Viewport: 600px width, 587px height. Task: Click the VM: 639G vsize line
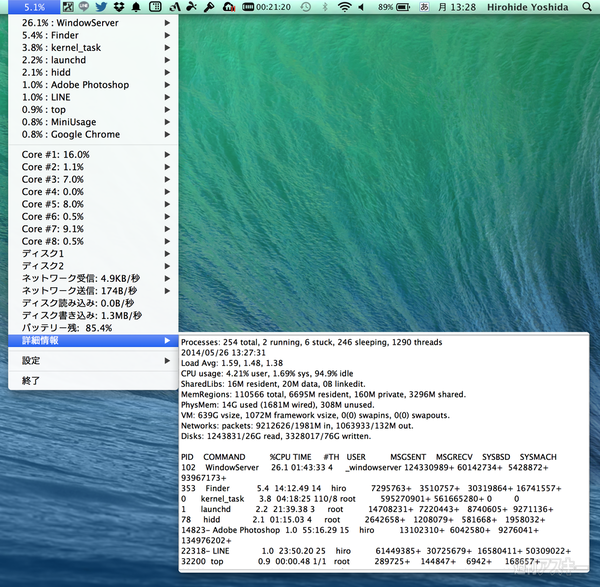[315, 415]
